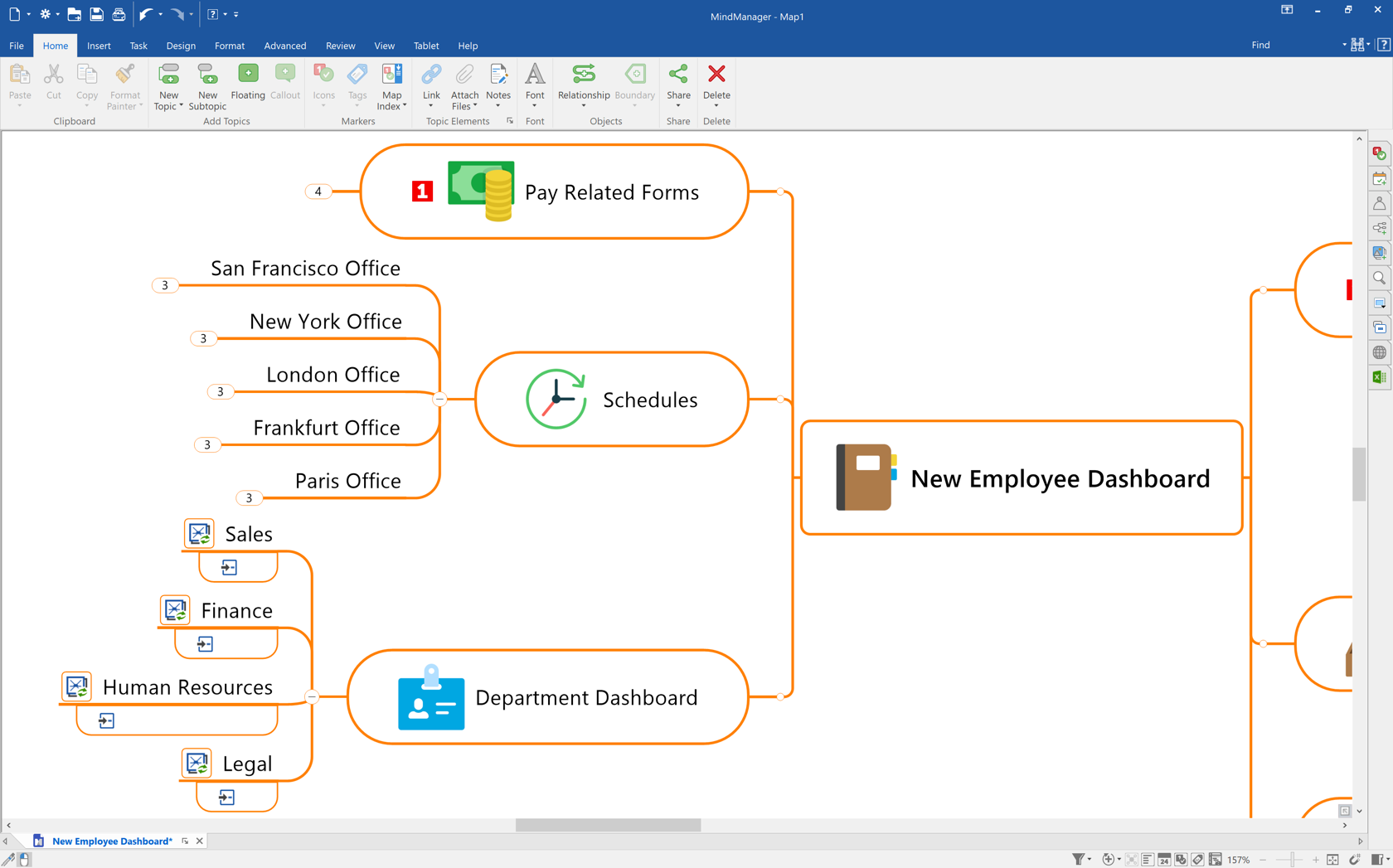This screenshot has height=868, width=1393.
Task: Open the Notes tool
Action: point(498,82)
